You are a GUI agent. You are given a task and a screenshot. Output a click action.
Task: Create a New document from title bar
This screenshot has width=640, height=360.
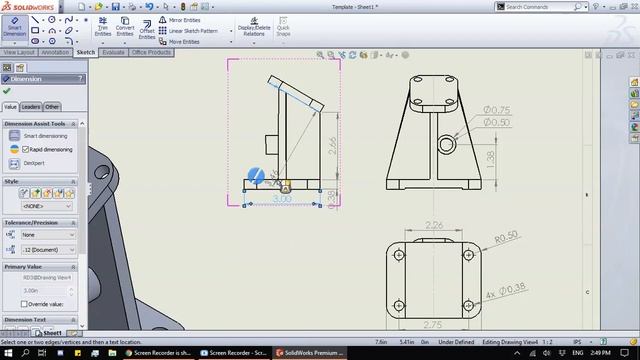[82, 7]
